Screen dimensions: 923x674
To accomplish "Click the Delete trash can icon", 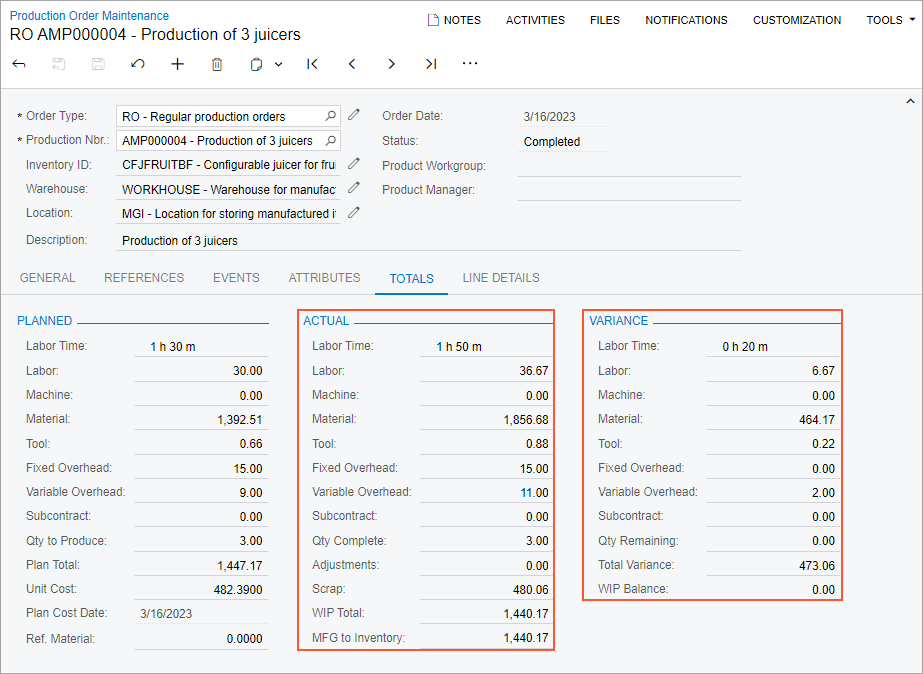I will point(217,64).
